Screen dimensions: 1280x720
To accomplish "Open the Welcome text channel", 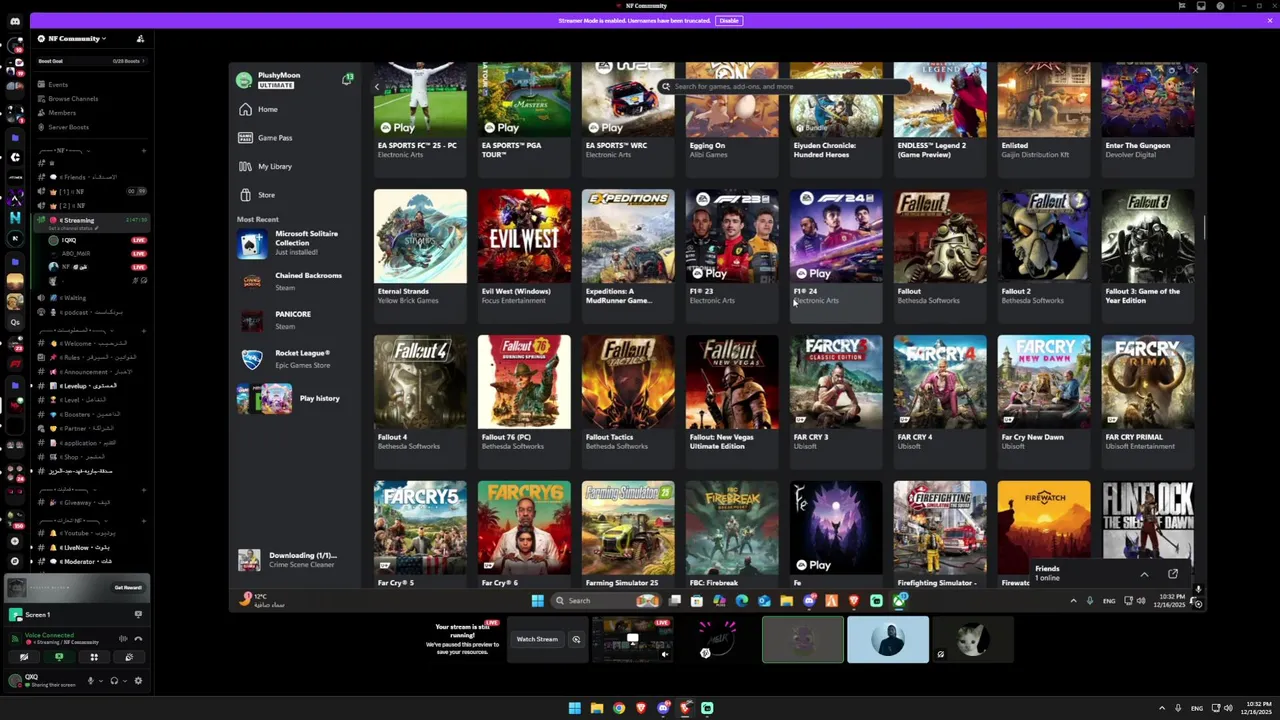I will click(x=91, y=343).
